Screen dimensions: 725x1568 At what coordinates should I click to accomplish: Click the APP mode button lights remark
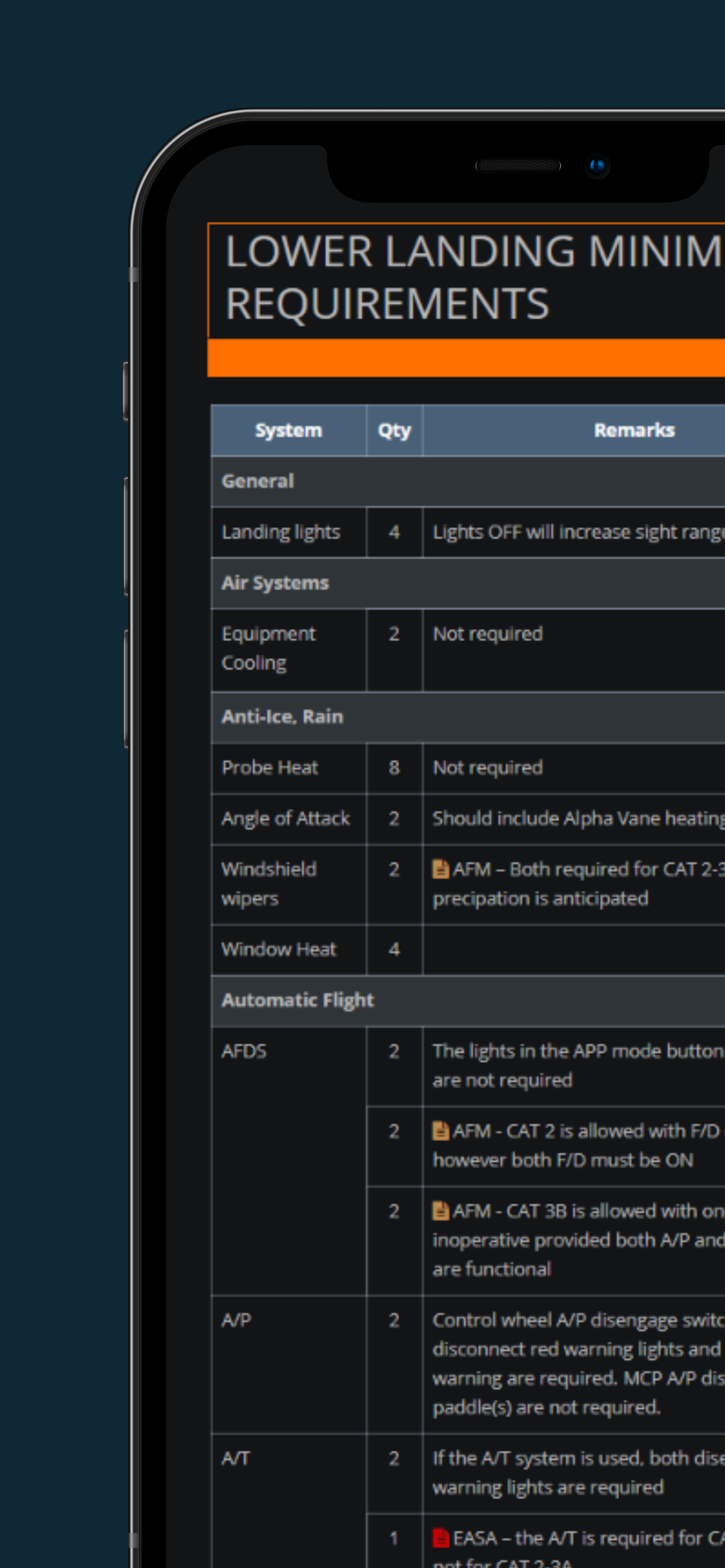pos(579,1065)
